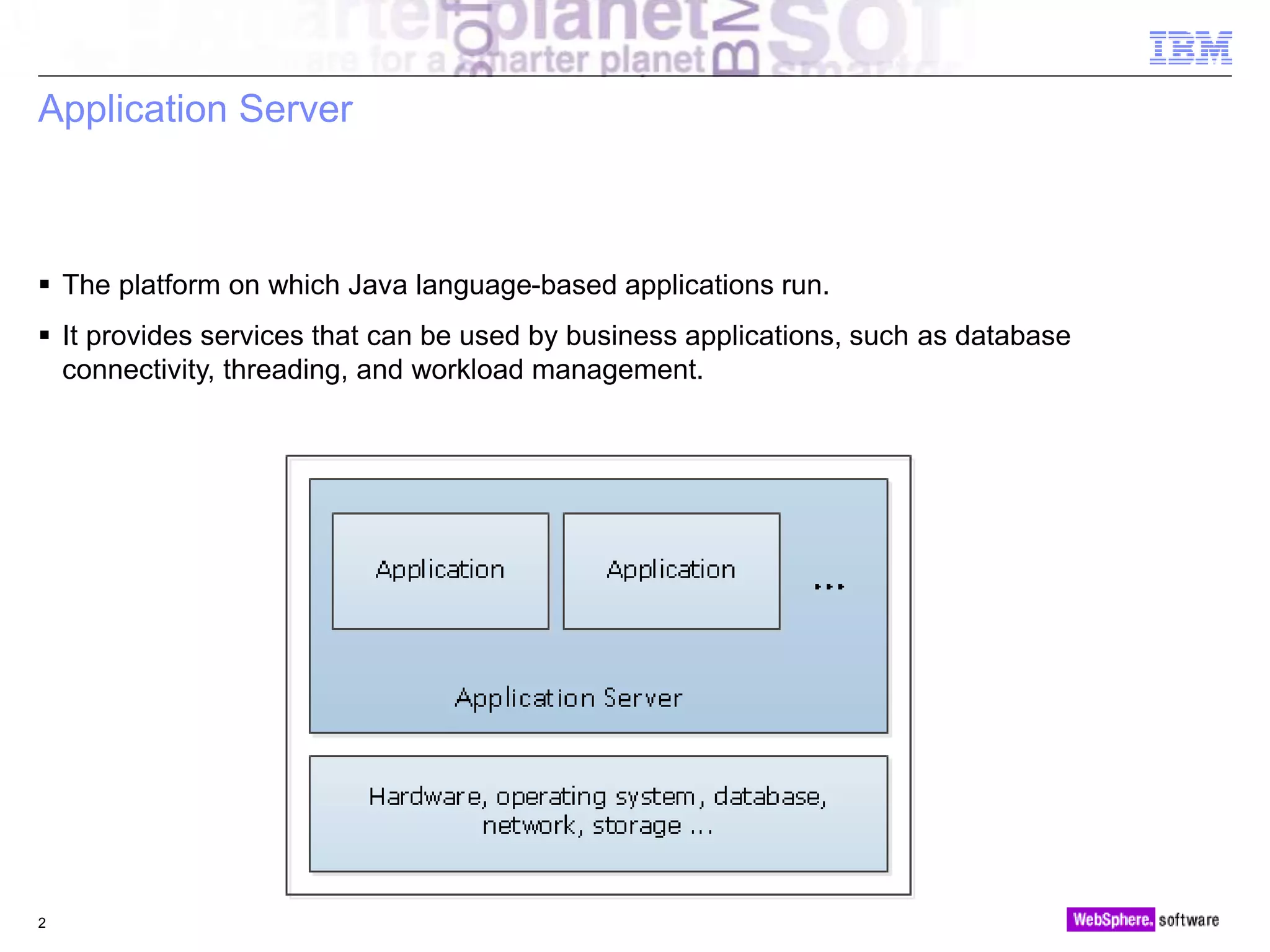Click slide number 2

[42, 923]
